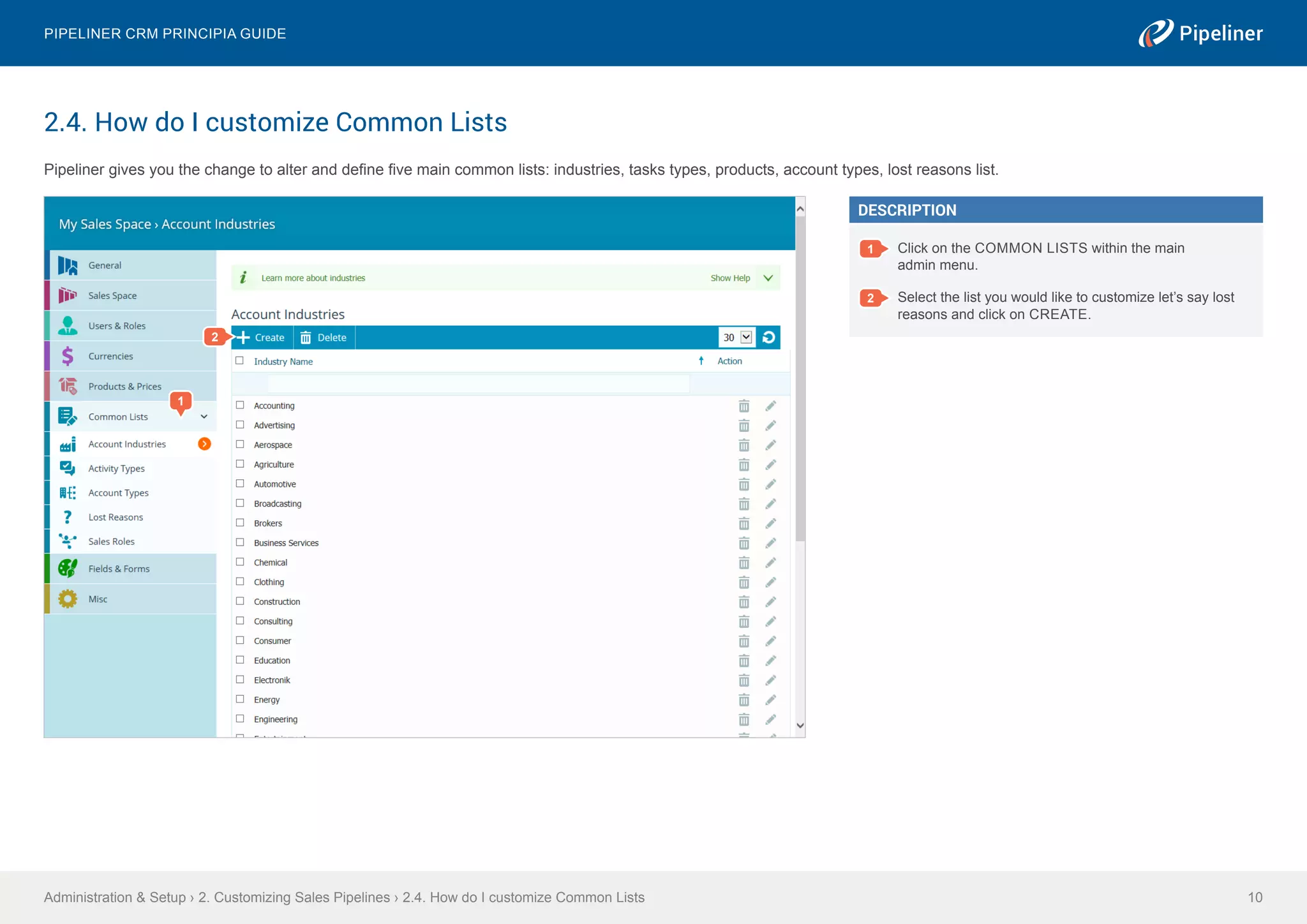1307x924 pixels.
Task: Edit the Chemical industry pencil icon
Action: (771, 563)
